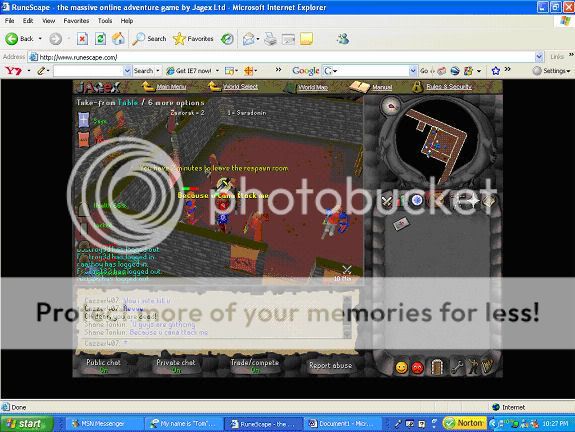Open the Favorites star panel

click(x=193, y=39)
